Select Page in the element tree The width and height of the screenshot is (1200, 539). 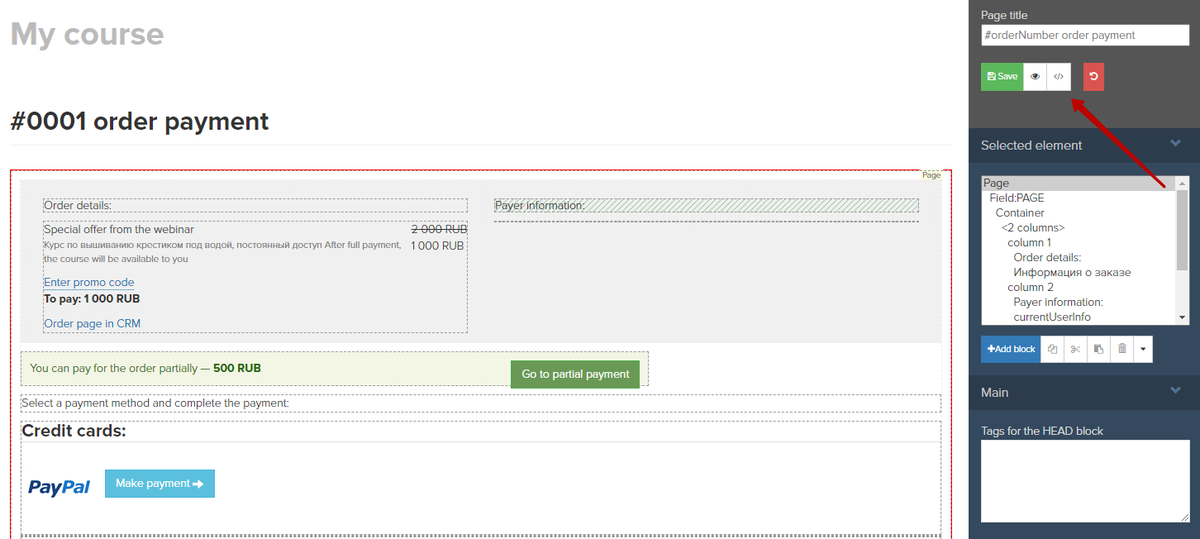click(x=1078, y=183)
